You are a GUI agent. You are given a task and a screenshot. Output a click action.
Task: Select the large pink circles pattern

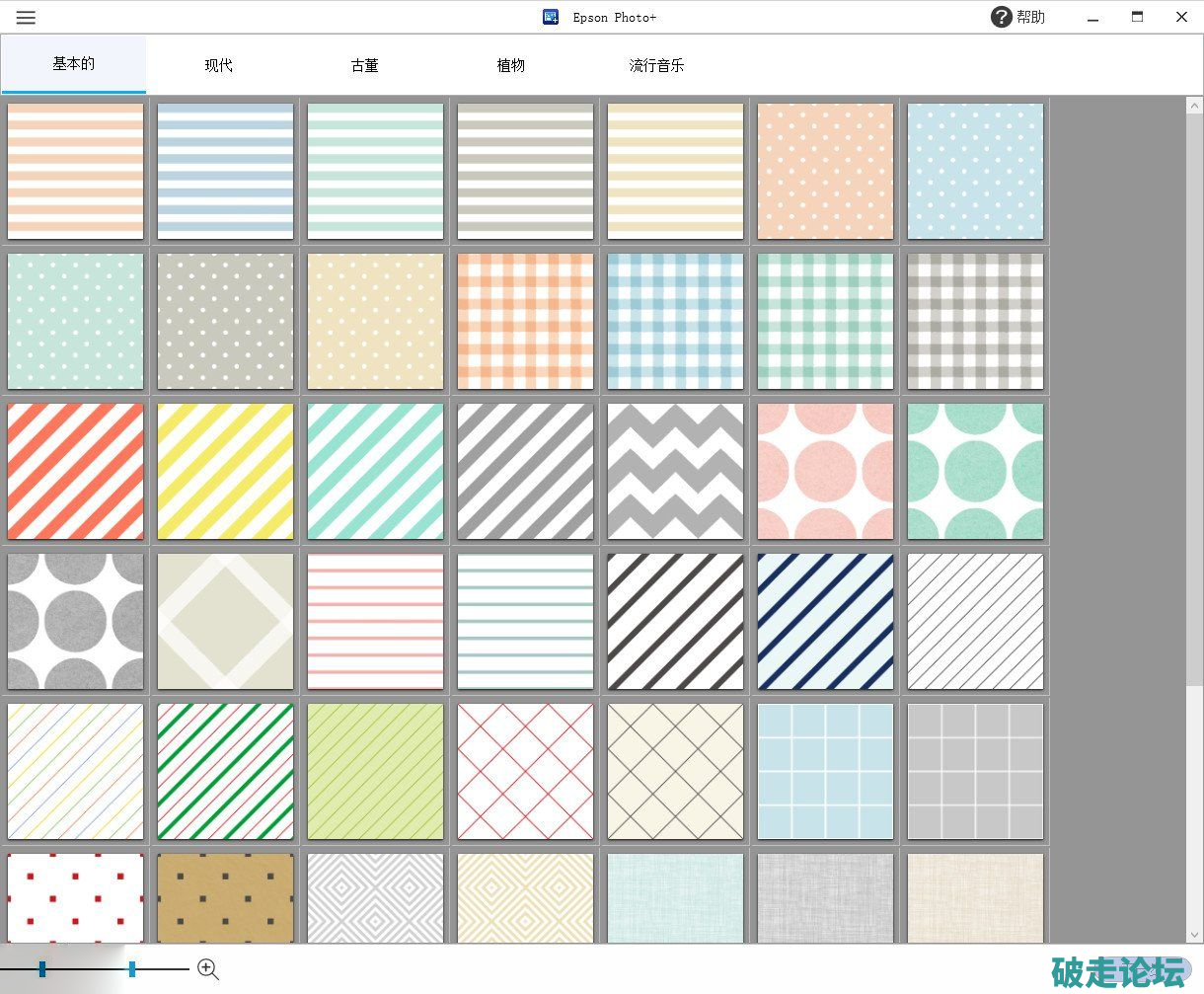825,471
